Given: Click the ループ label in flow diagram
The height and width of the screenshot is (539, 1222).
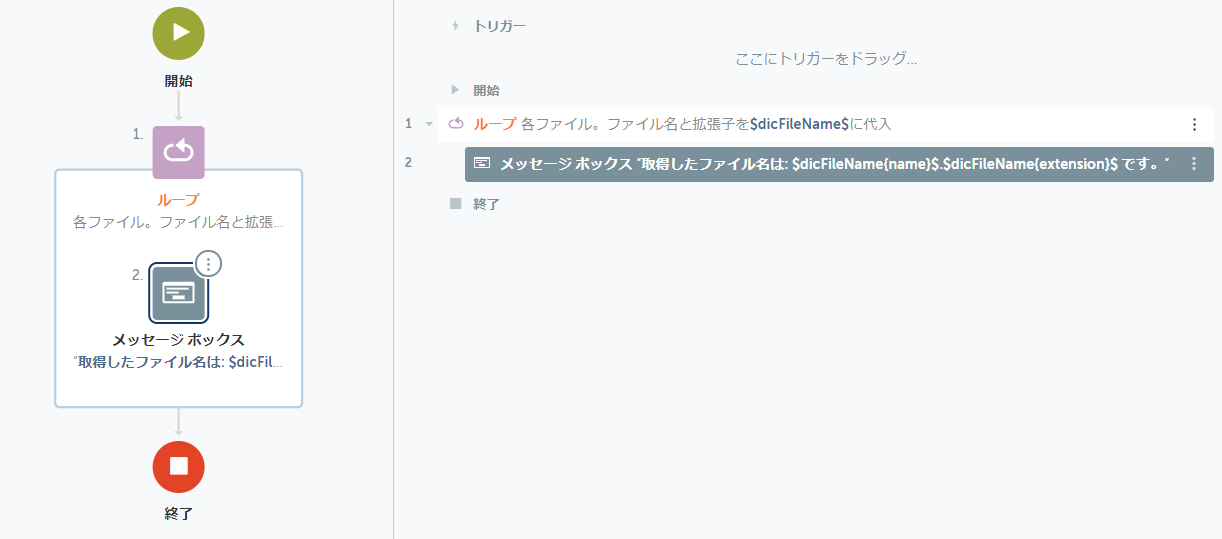Looking at the screenshot, I should click(x=178, y=200).
